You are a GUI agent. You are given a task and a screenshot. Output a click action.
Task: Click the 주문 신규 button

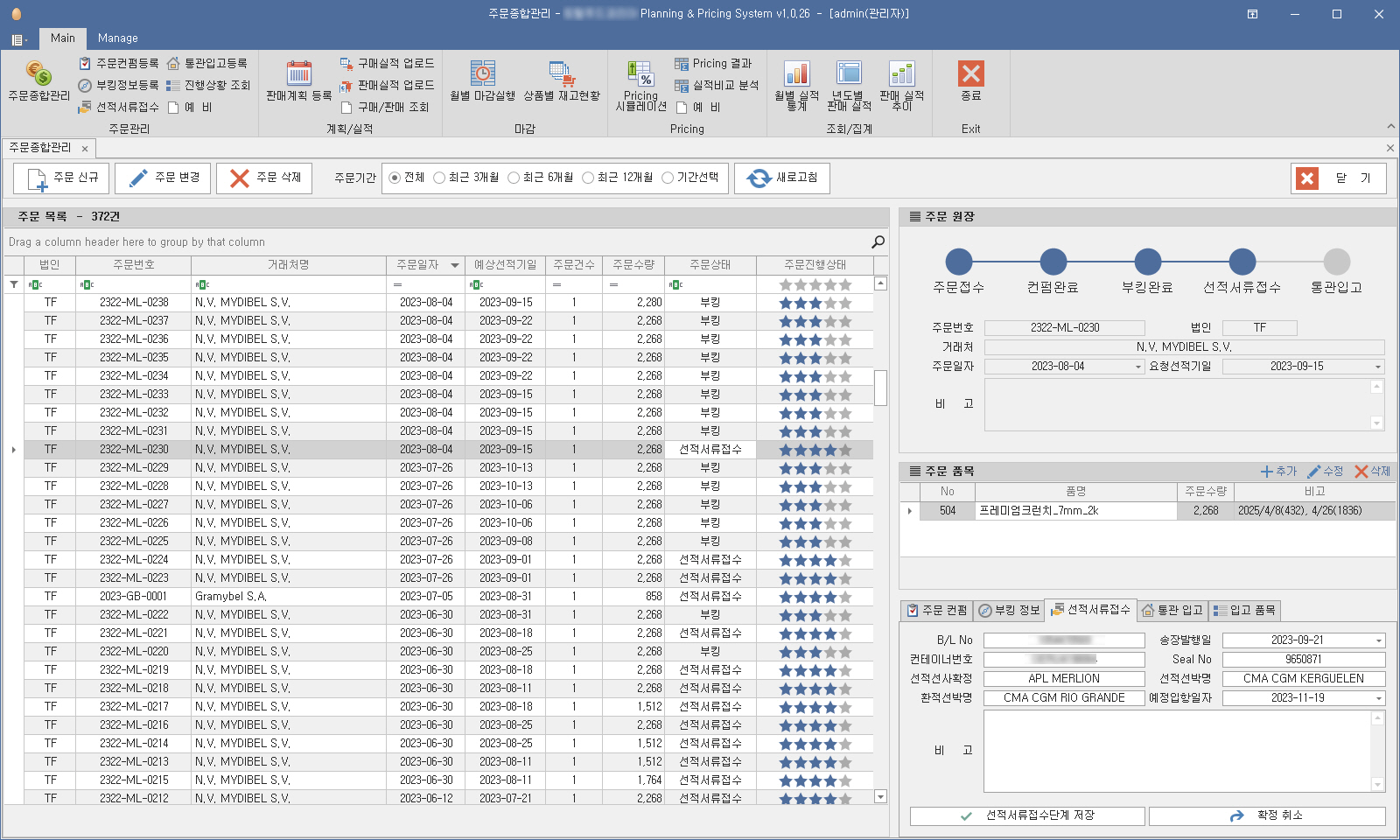tap(62, 178)
